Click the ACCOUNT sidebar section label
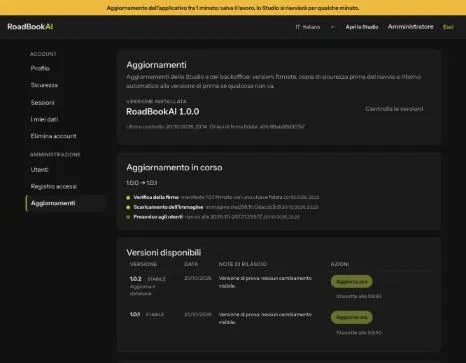Screen dimensions: 466x363 (x=43, y=54)
